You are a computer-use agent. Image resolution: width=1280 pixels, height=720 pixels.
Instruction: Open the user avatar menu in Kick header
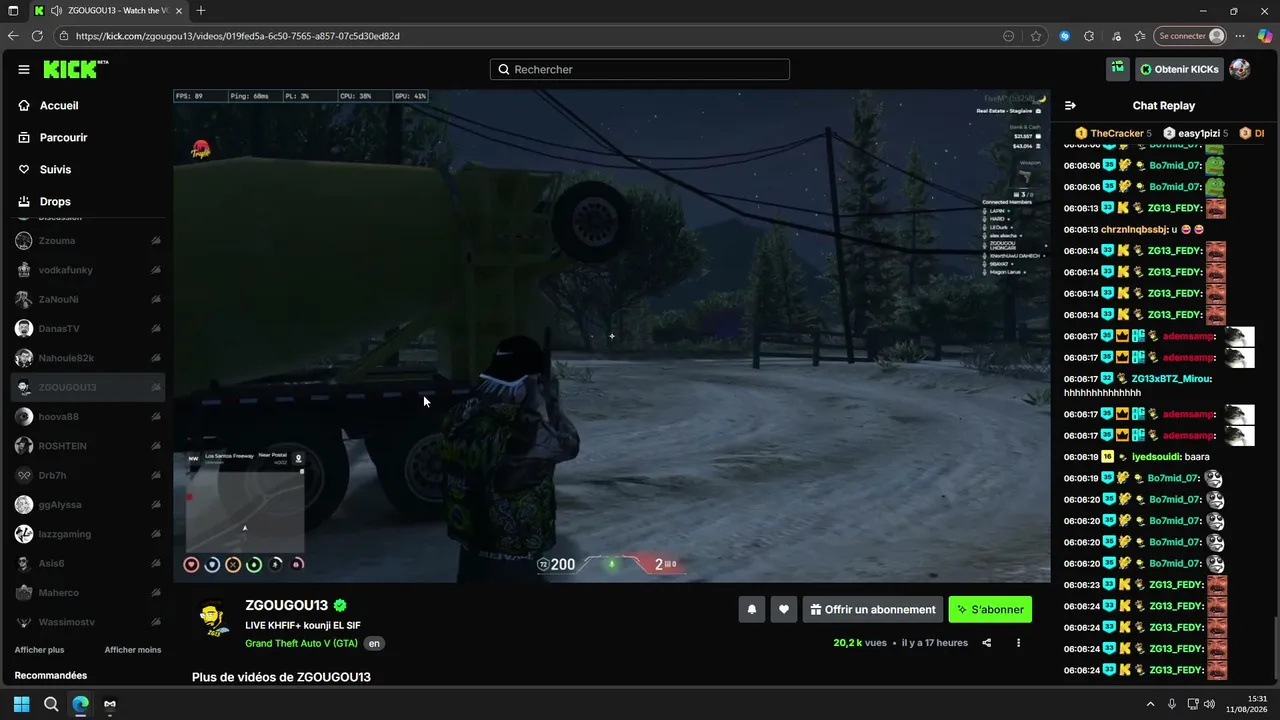coord(1240,69)
